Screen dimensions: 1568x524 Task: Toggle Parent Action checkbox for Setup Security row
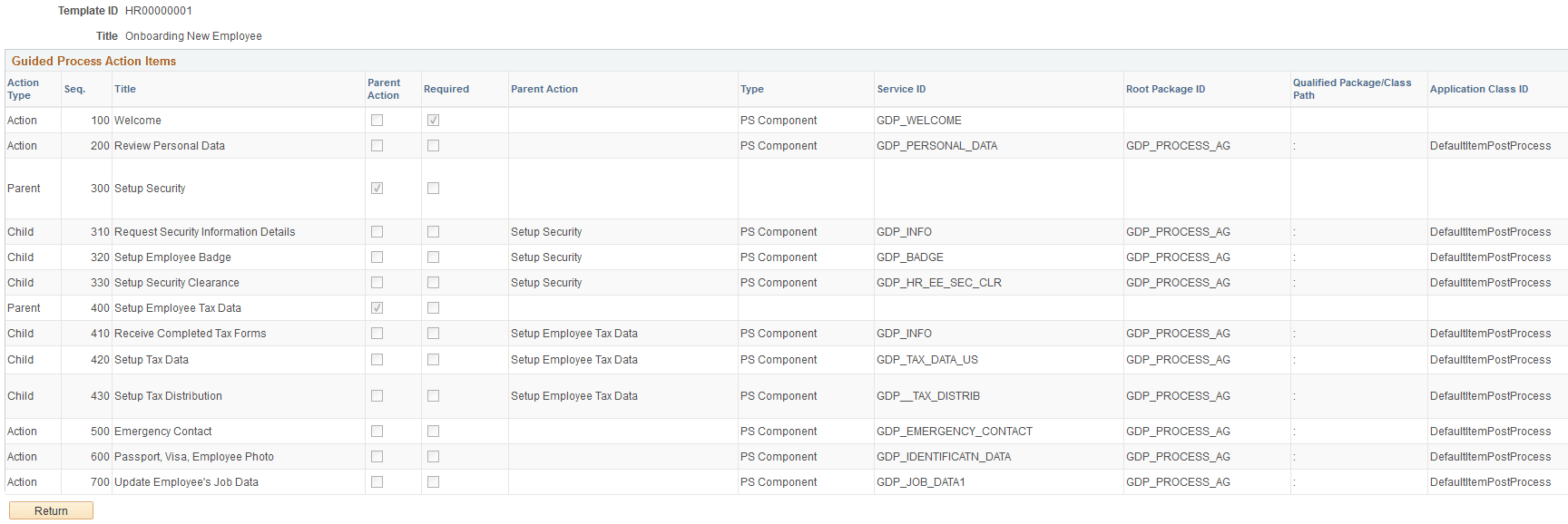(377, 189)
